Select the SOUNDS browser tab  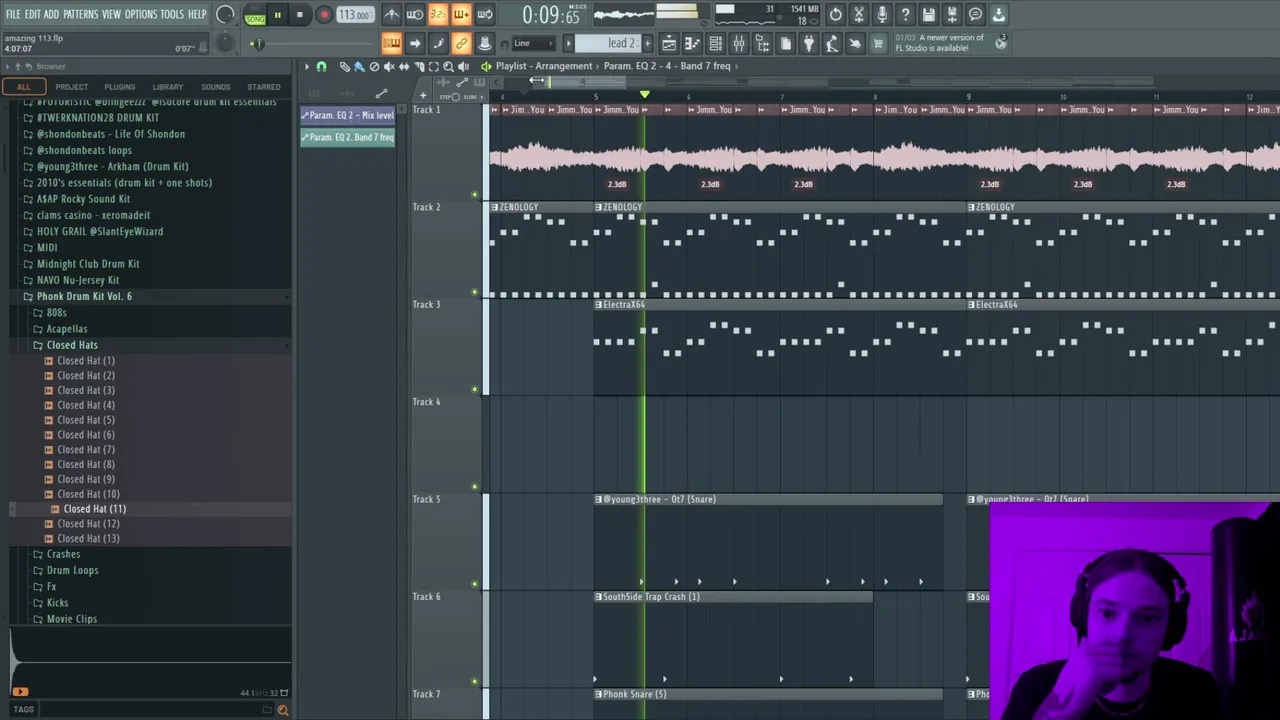tap(215, 87)
